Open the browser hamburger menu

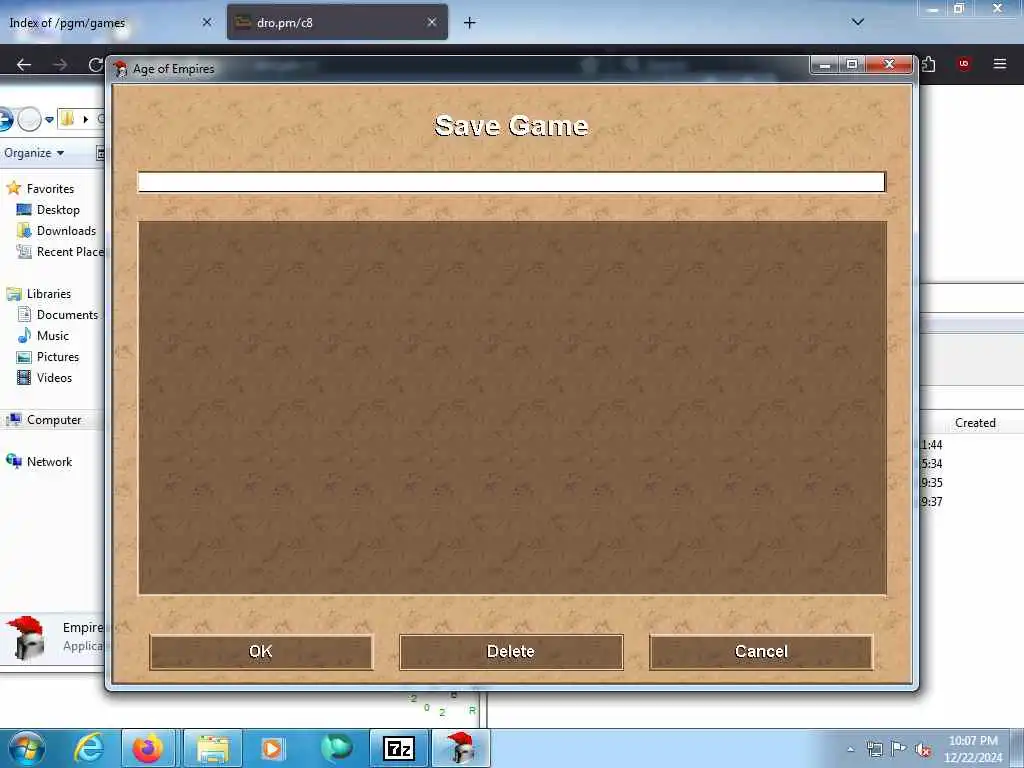(999, 64)
